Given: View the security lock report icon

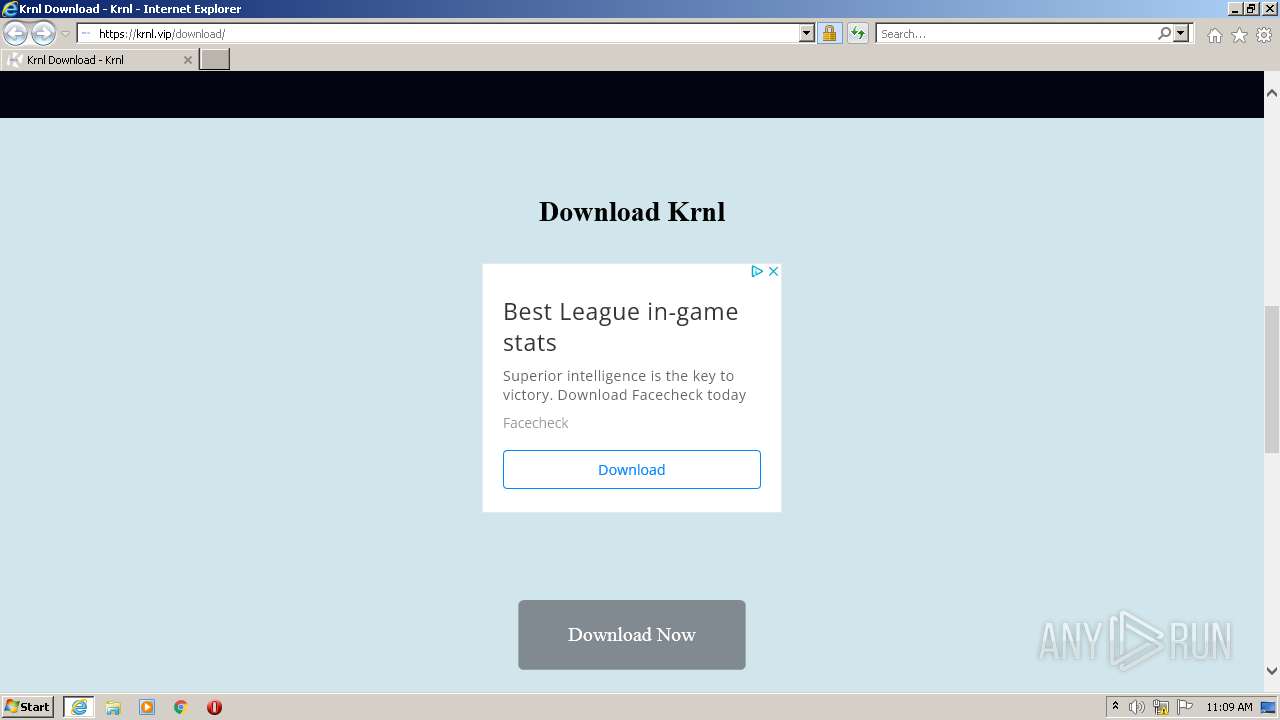Looking at the screenshot, I should [829, 33].
